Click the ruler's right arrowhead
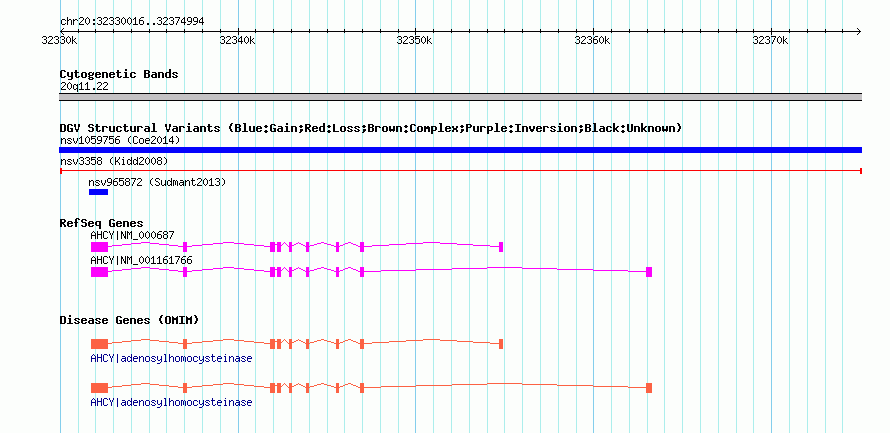This screenshot has height=433, width=890. pyautogui.click(x=858, y=31)
